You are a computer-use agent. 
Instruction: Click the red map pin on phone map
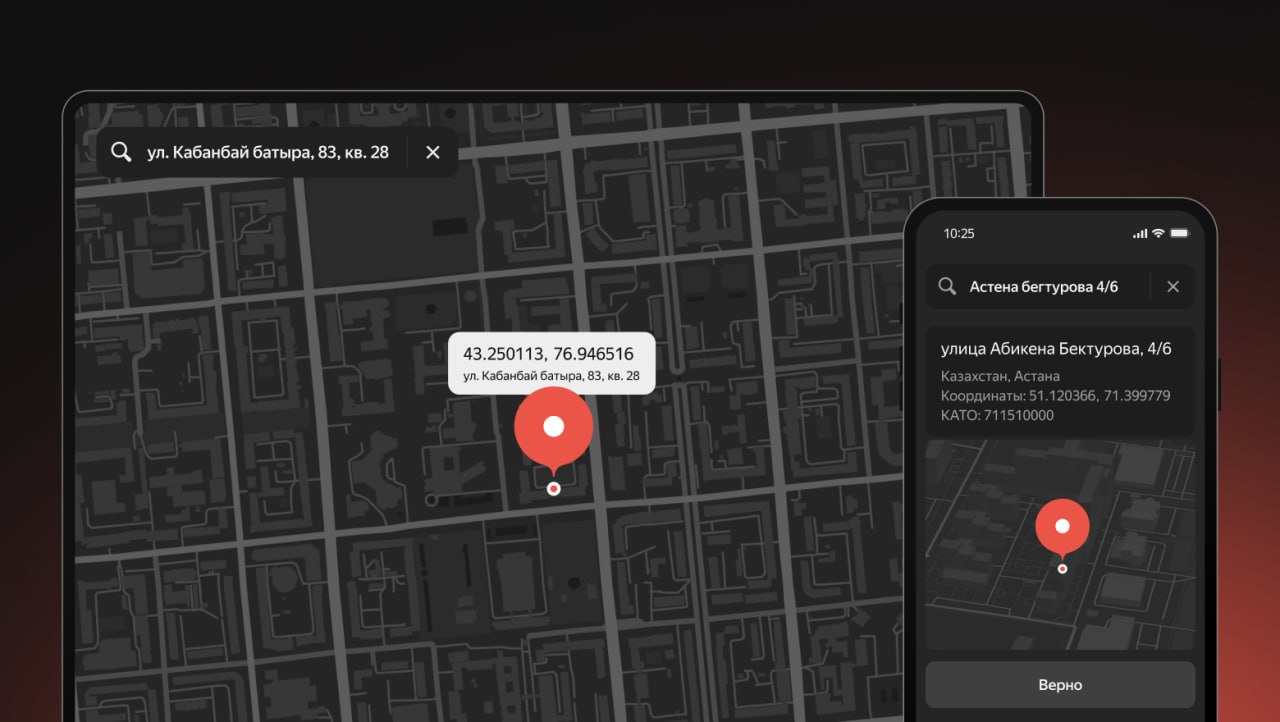click(x=1062, y=529)
